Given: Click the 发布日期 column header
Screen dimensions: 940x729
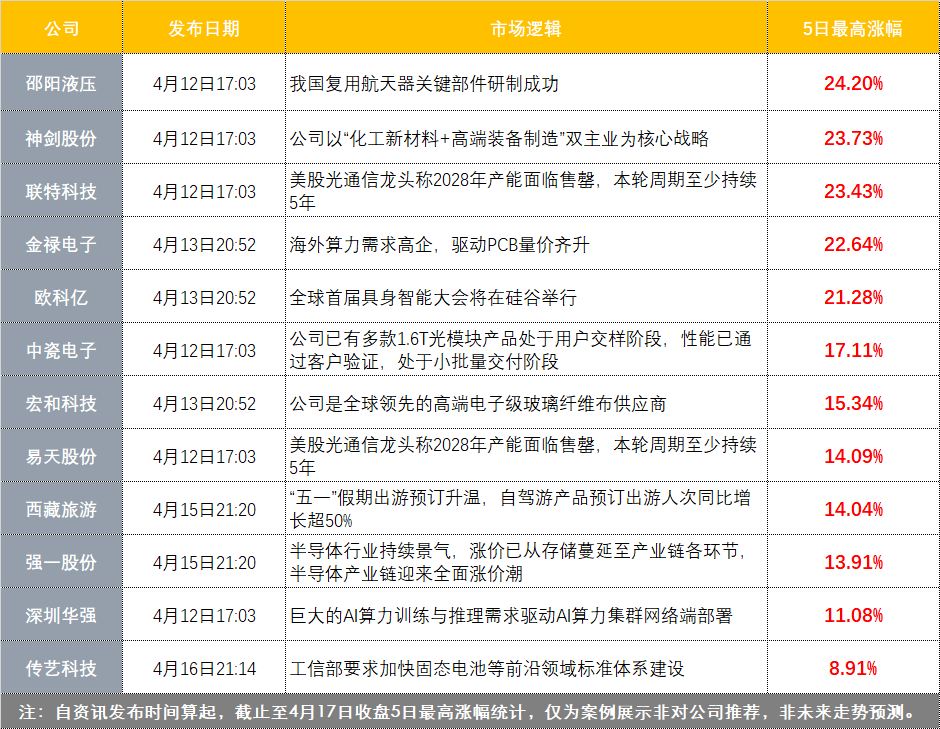Looking at the screenshot, I should click(204, 28).
